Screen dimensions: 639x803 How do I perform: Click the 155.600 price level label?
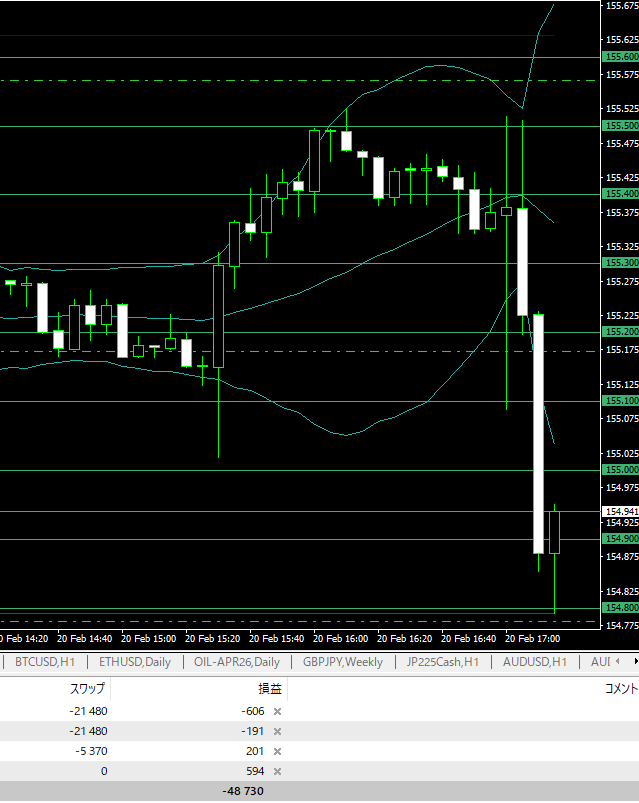click(621, 57)
